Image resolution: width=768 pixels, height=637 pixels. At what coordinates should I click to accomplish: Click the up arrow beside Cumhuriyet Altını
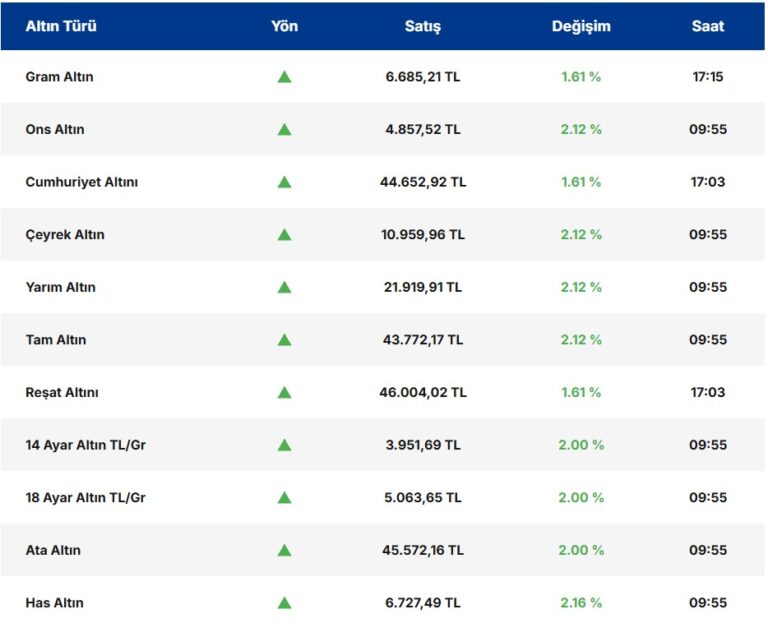click(284, 182)
